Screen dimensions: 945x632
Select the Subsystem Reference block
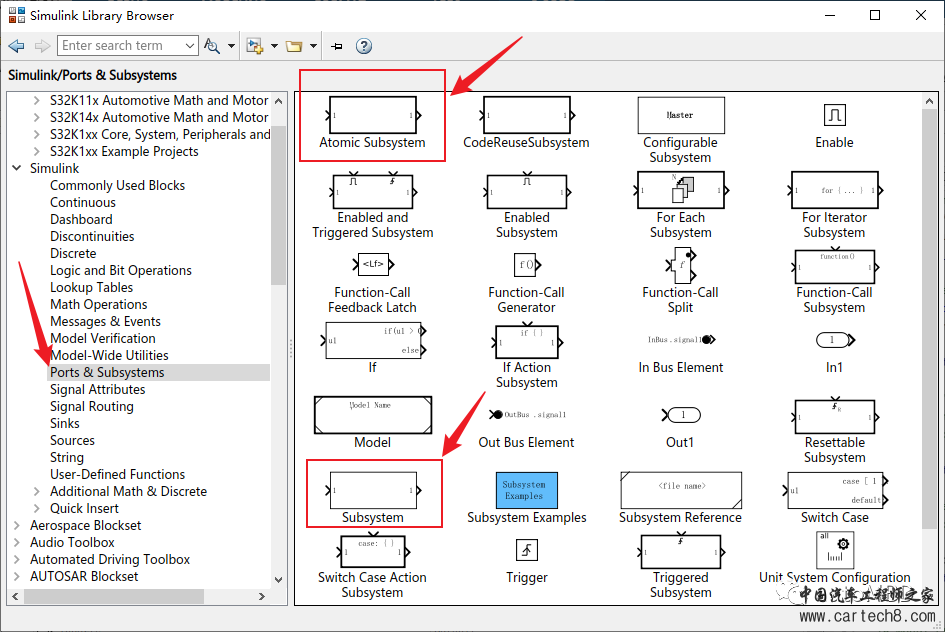[681, 490]
